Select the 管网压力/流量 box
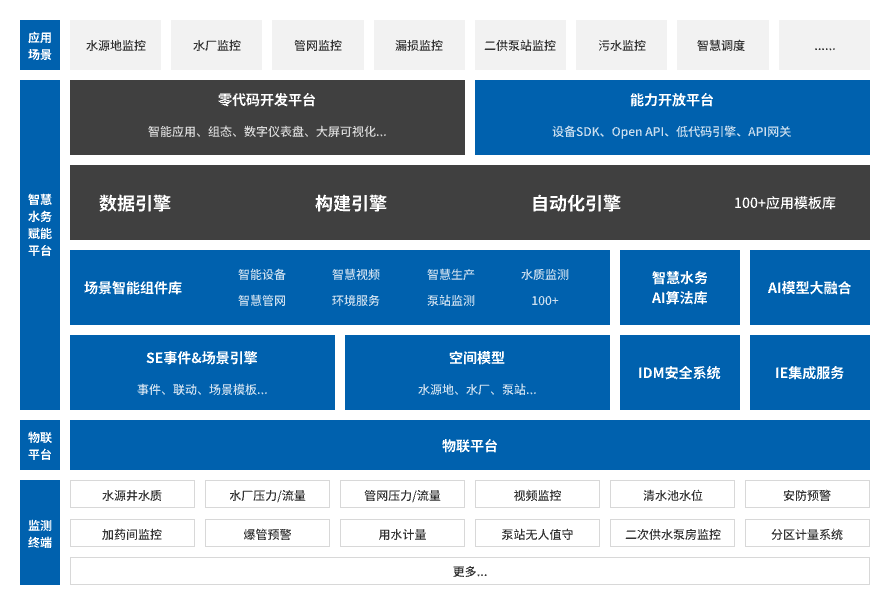This screenshot has width=890, height=605. (402, 494)
